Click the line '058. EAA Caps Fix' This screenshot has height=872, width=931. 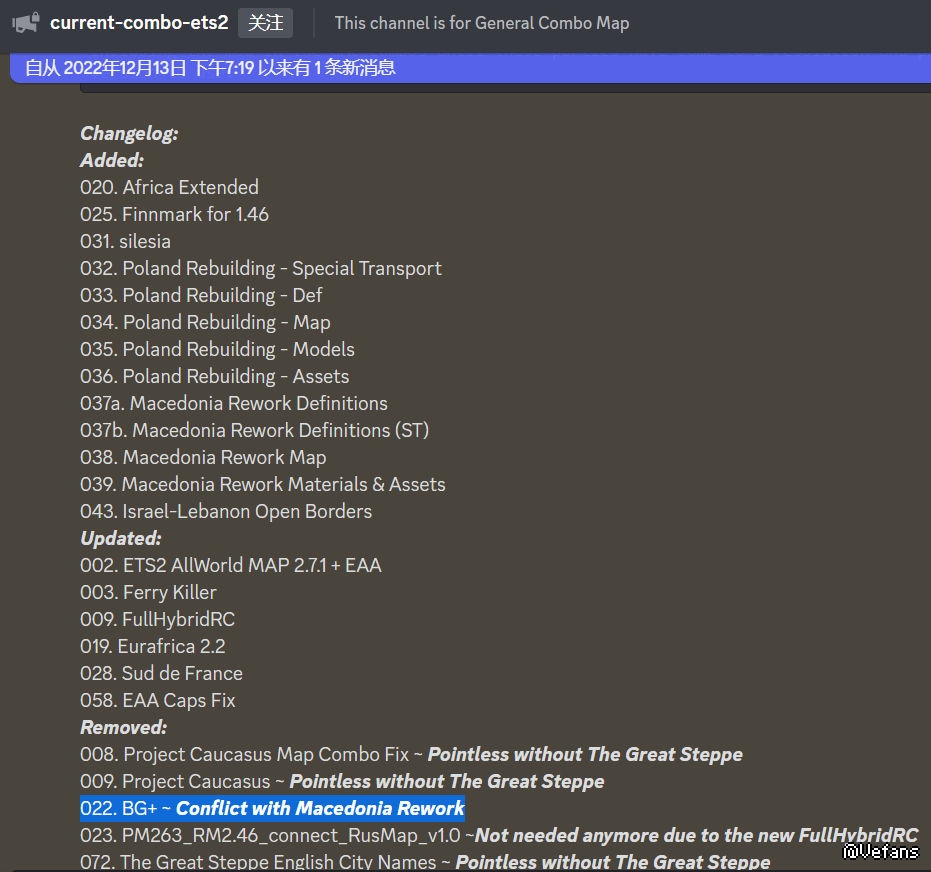158,700
